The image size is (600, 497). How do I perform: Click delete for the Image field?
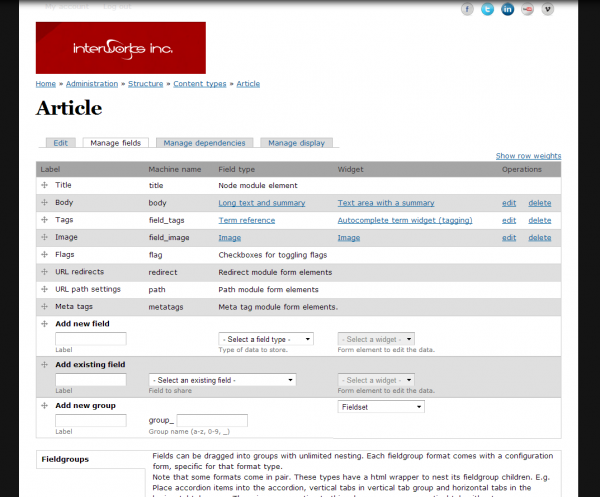[540, 238]
